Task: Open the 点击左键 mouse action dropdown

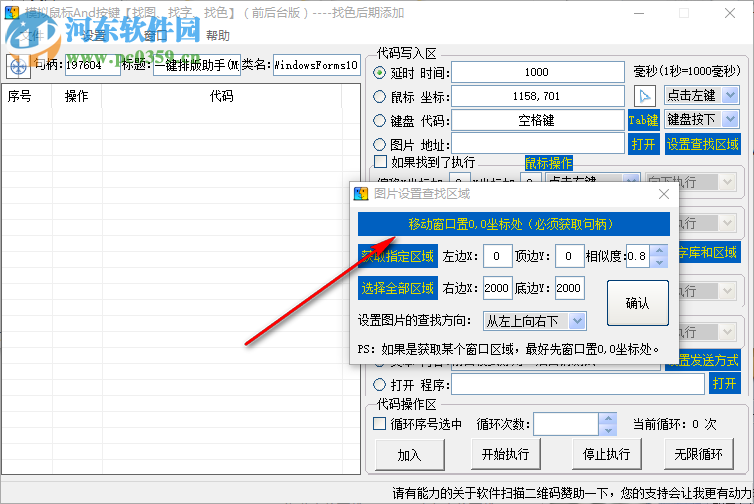Action: click(x=730, y=95)
